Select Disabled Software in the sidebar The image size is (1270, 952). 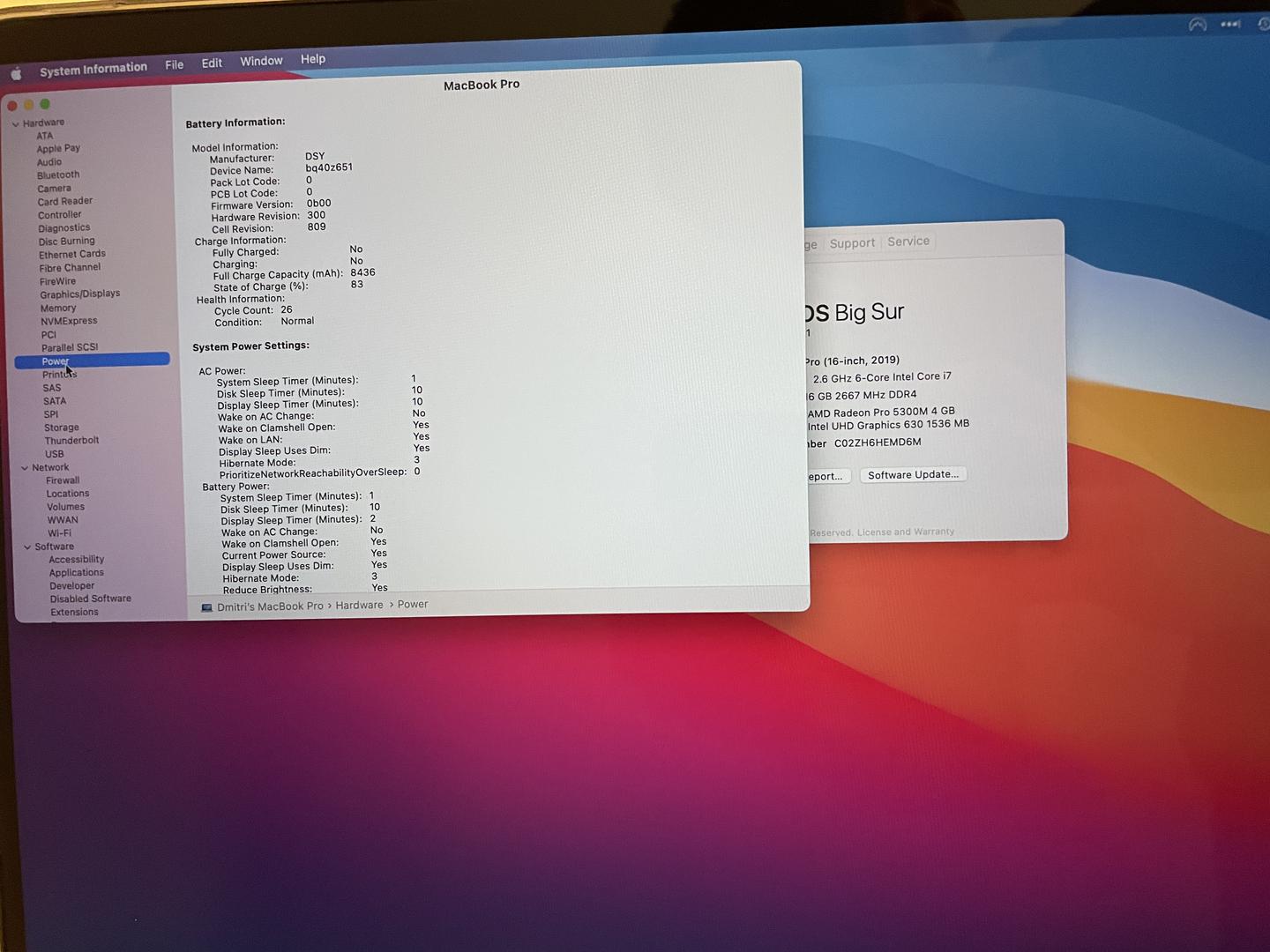click(91, 599)
